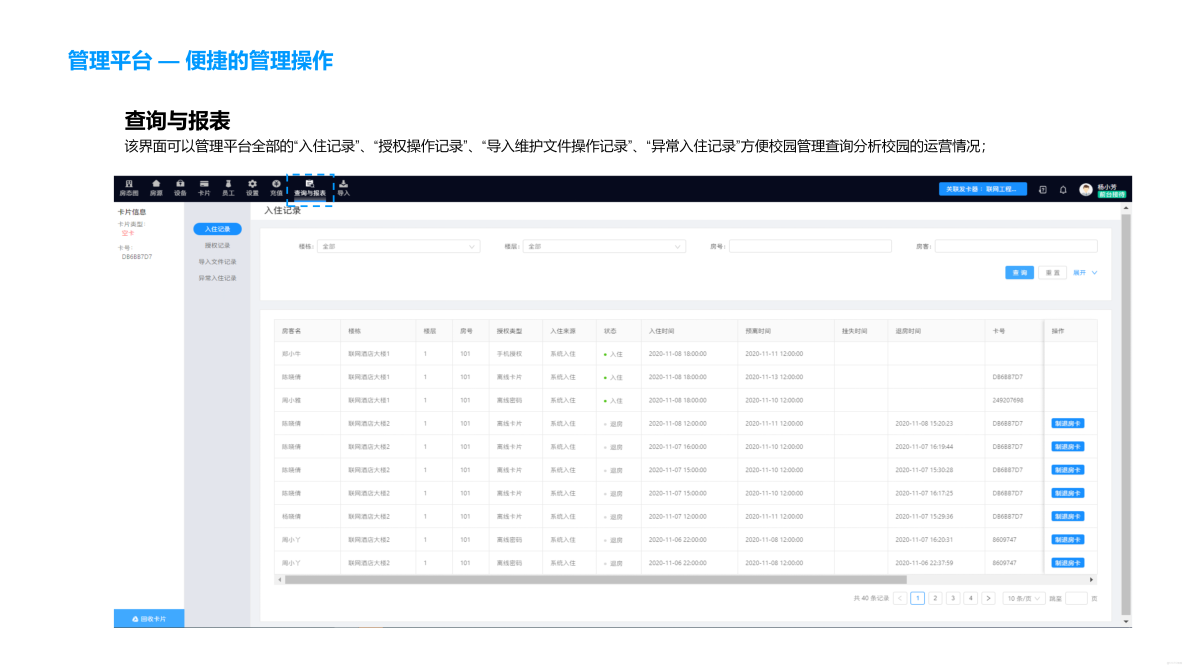Click the square help icon beside the bell

[x=1042, y=190]
